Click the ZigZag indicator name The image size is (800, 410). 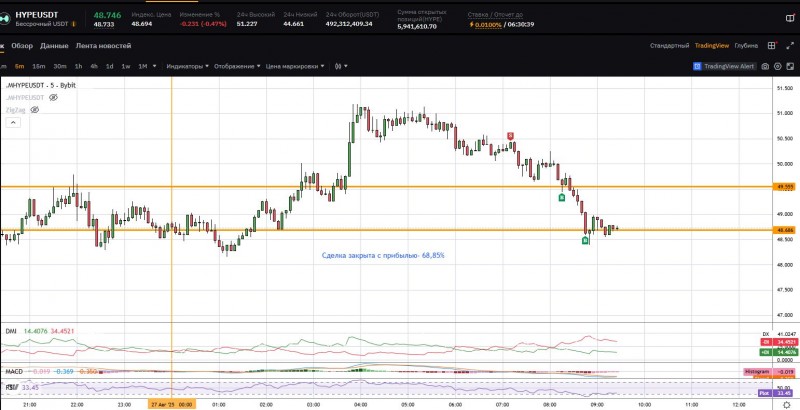[x=15, y=110]
